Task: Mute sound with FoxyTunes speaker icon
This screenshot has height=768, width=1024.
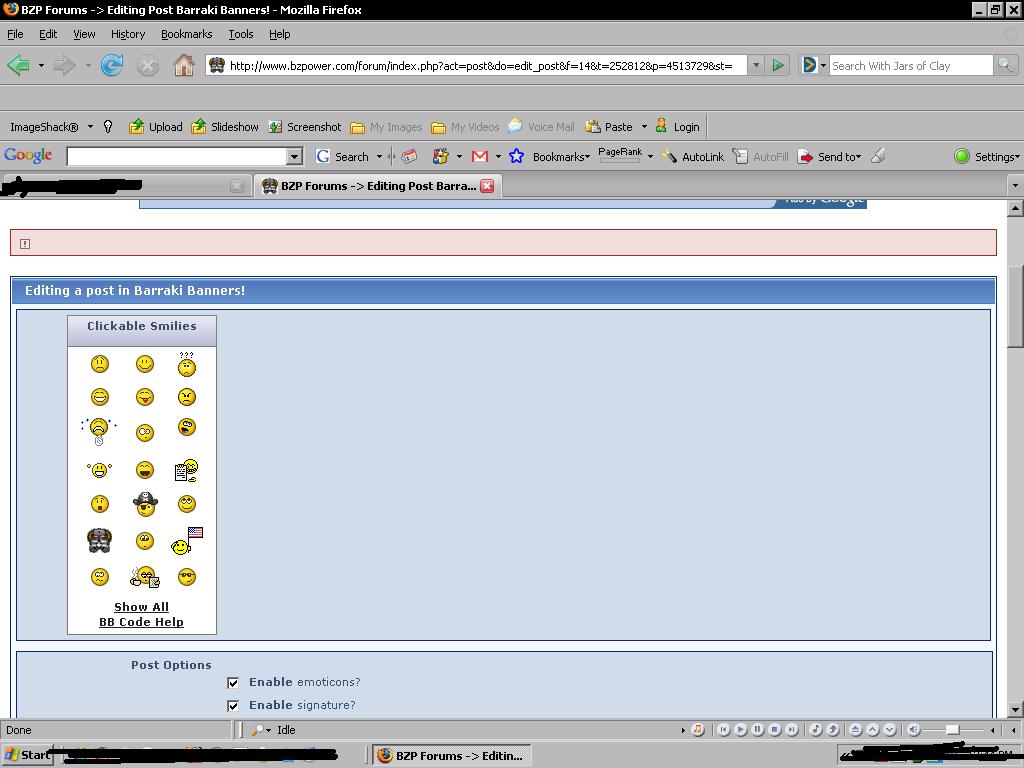Action: 914,729
